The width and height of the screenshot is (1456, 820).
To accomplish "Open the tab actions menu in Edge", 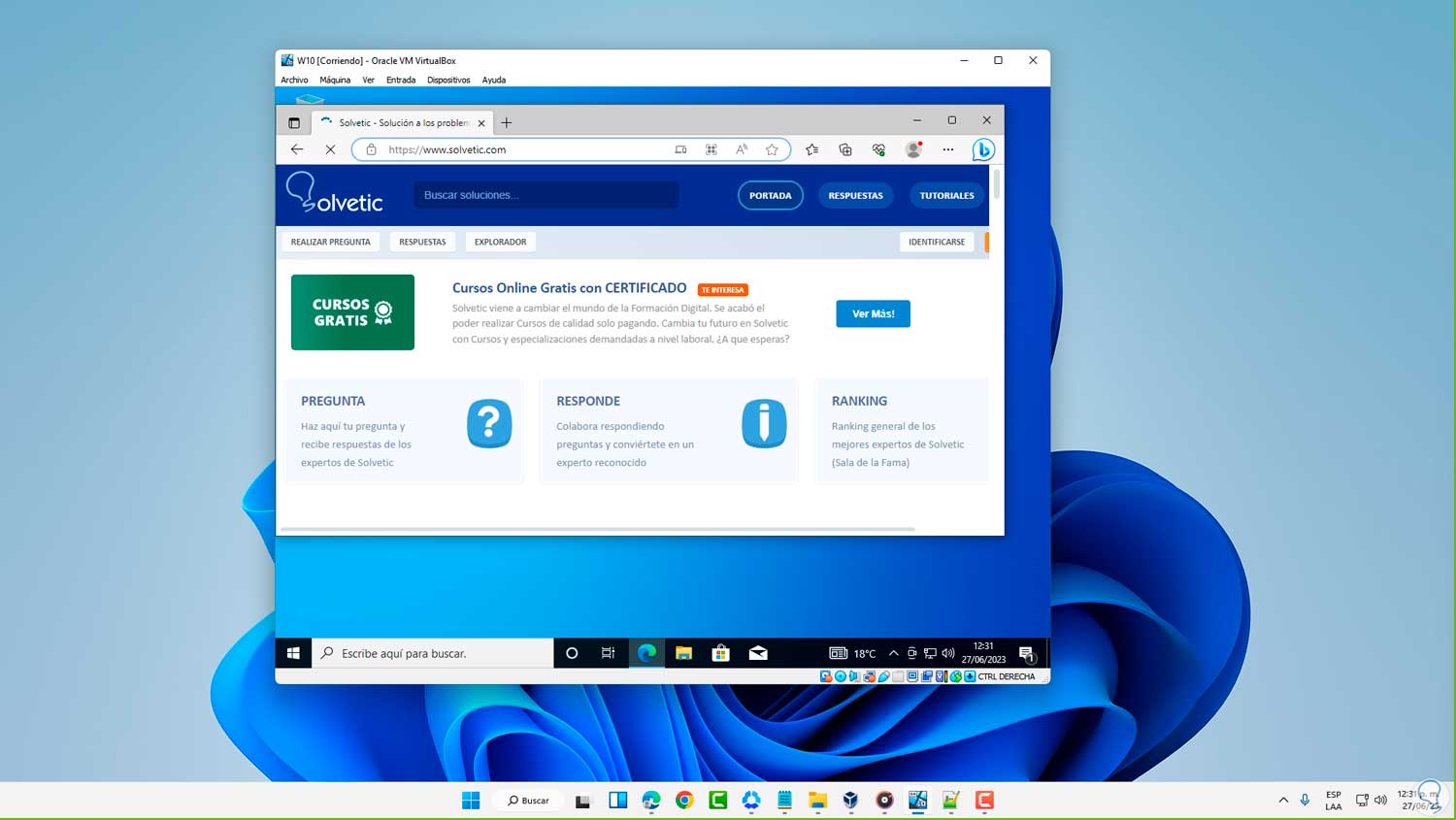I will 294,123.
